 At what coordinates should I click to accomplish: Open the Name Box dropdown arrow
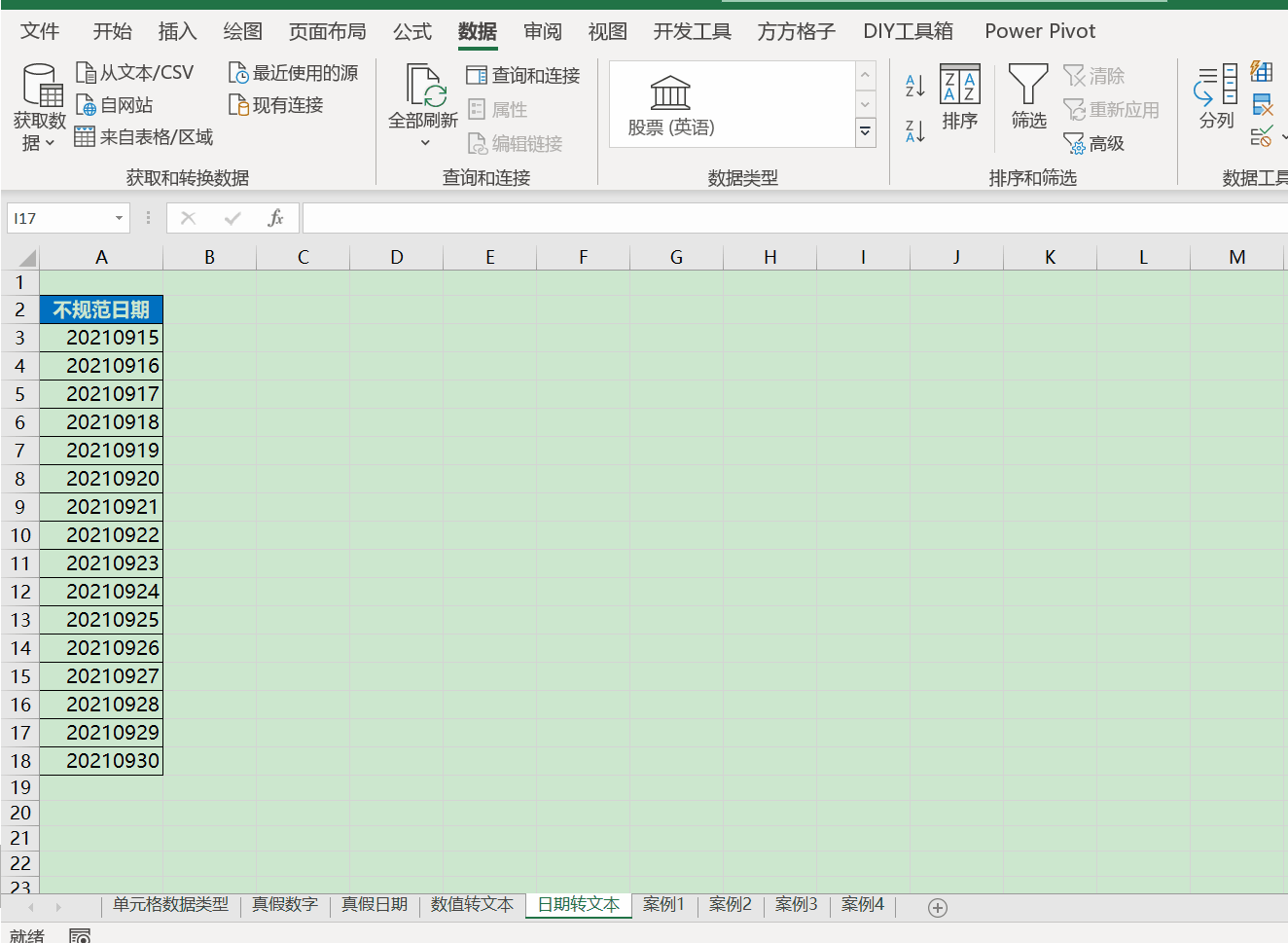(121, 217)
